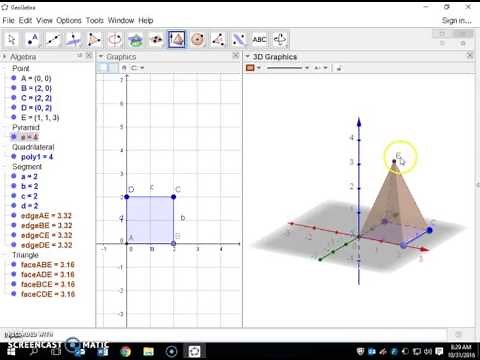Image resolution: width=480 pixels, height=360 pixels.
Task: Select the Reflect about Plane tool
Action: (239, 40)
